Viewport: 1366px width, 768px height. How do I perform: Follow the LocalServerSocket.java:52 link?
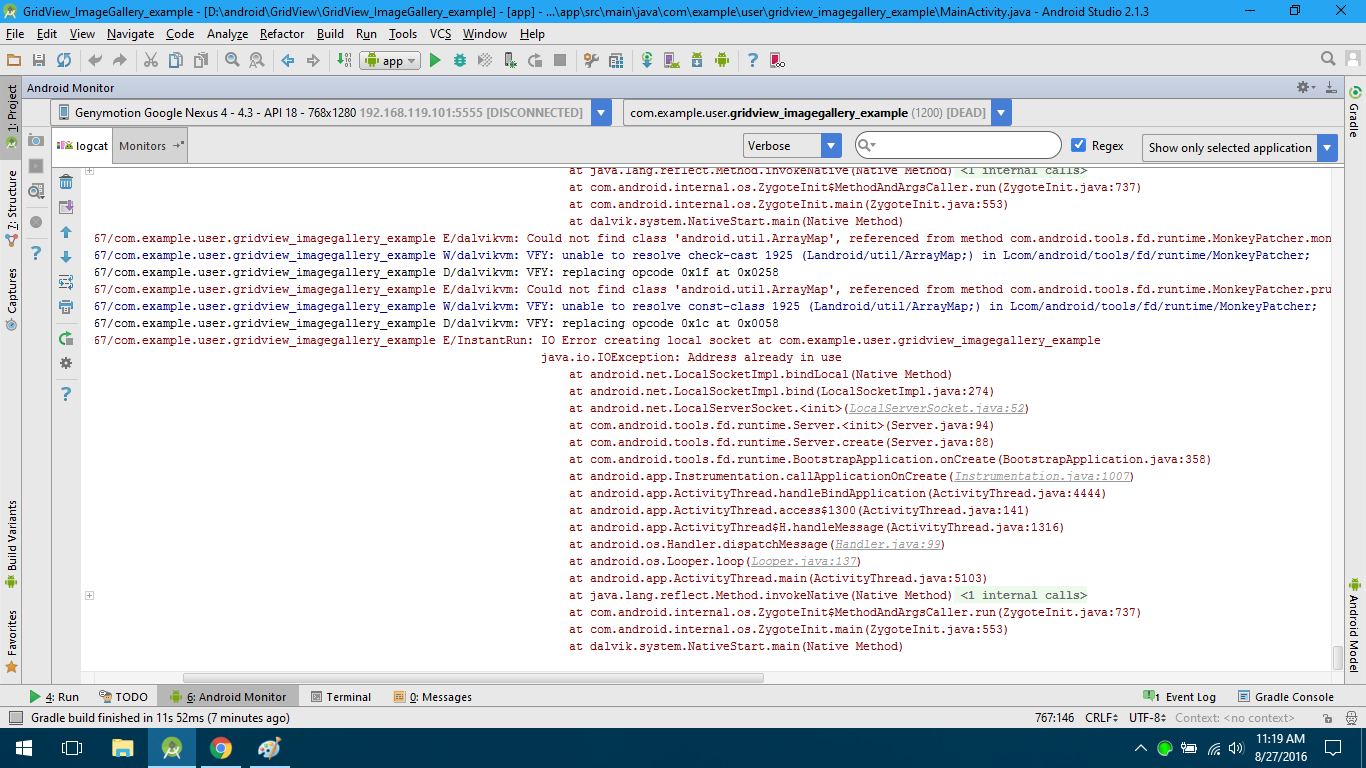(x=937, y=409)
